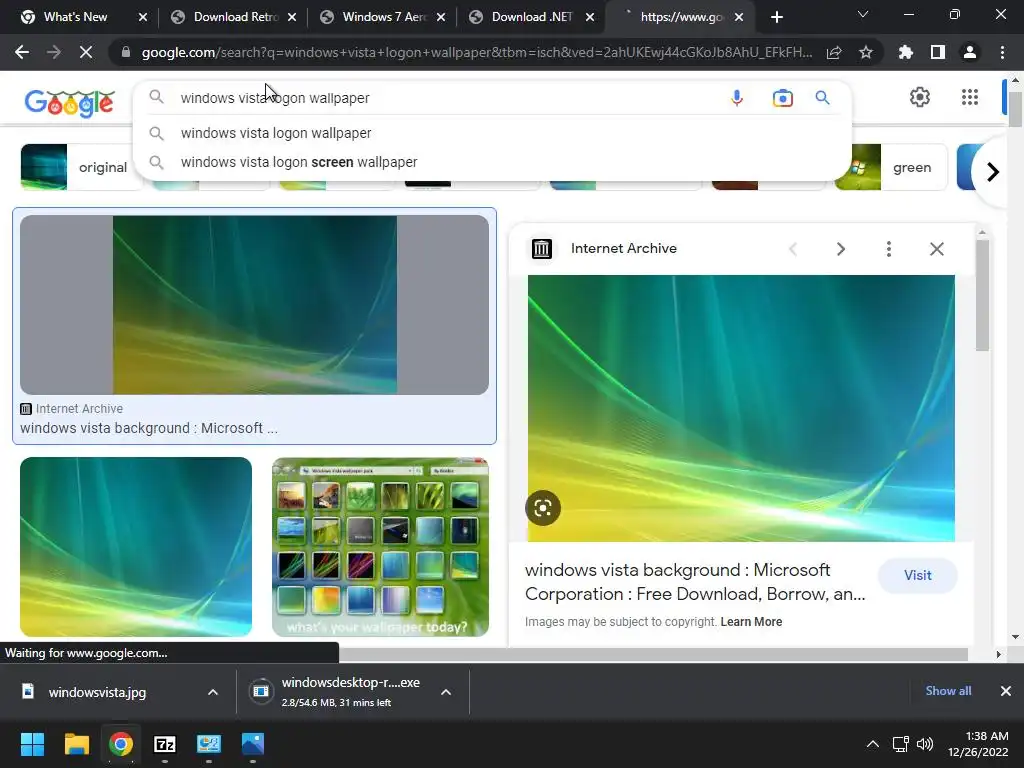Click the taskbar volume icon
The height and width of the screenshot is (768, 1024).
tap(924, 744)
